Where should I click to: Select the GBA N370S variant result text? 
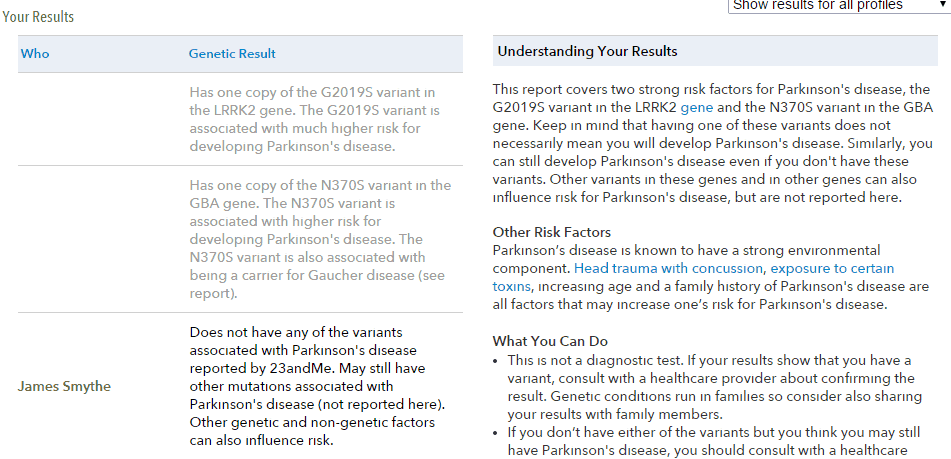point(320,239)
